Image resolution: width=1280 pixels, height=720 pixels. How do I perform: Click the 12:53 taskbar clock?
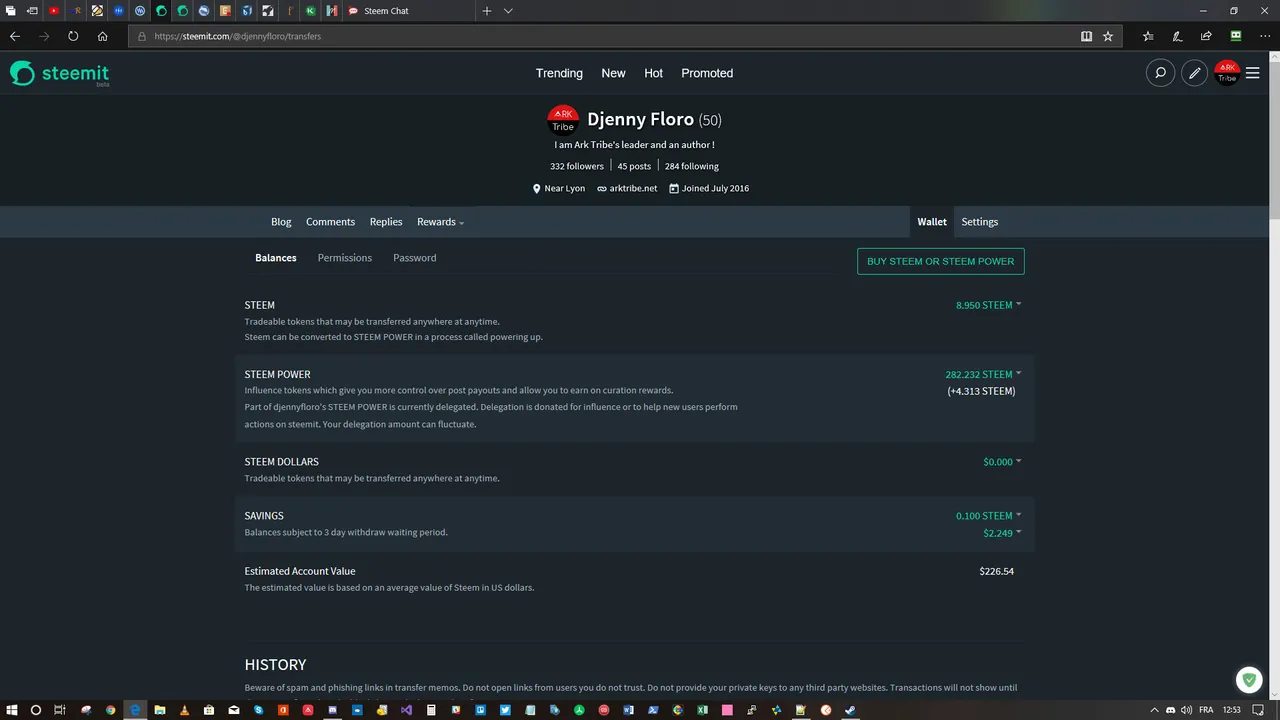(1232, 710)
